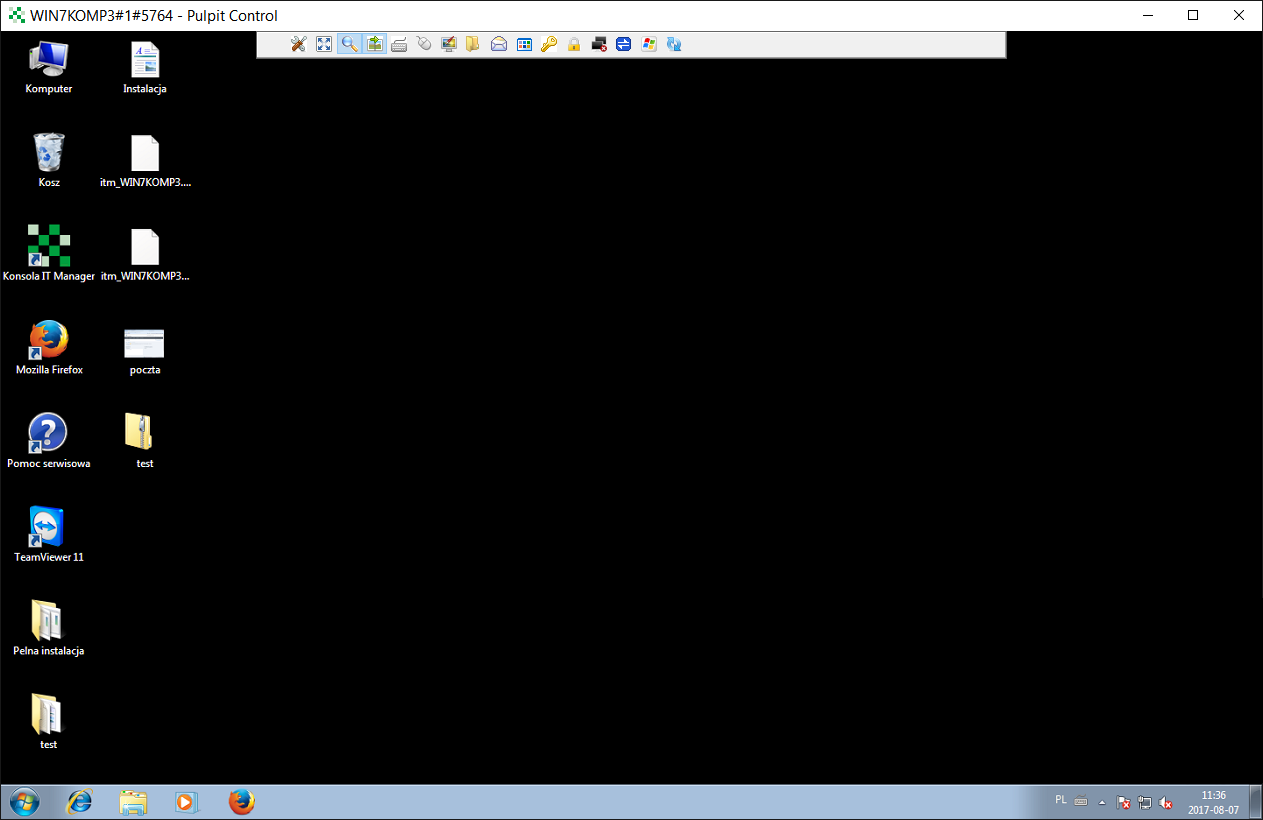1263x820 pixels.
Task: Click the blue two-arrows transfer icon
Action: click(624, 44)
